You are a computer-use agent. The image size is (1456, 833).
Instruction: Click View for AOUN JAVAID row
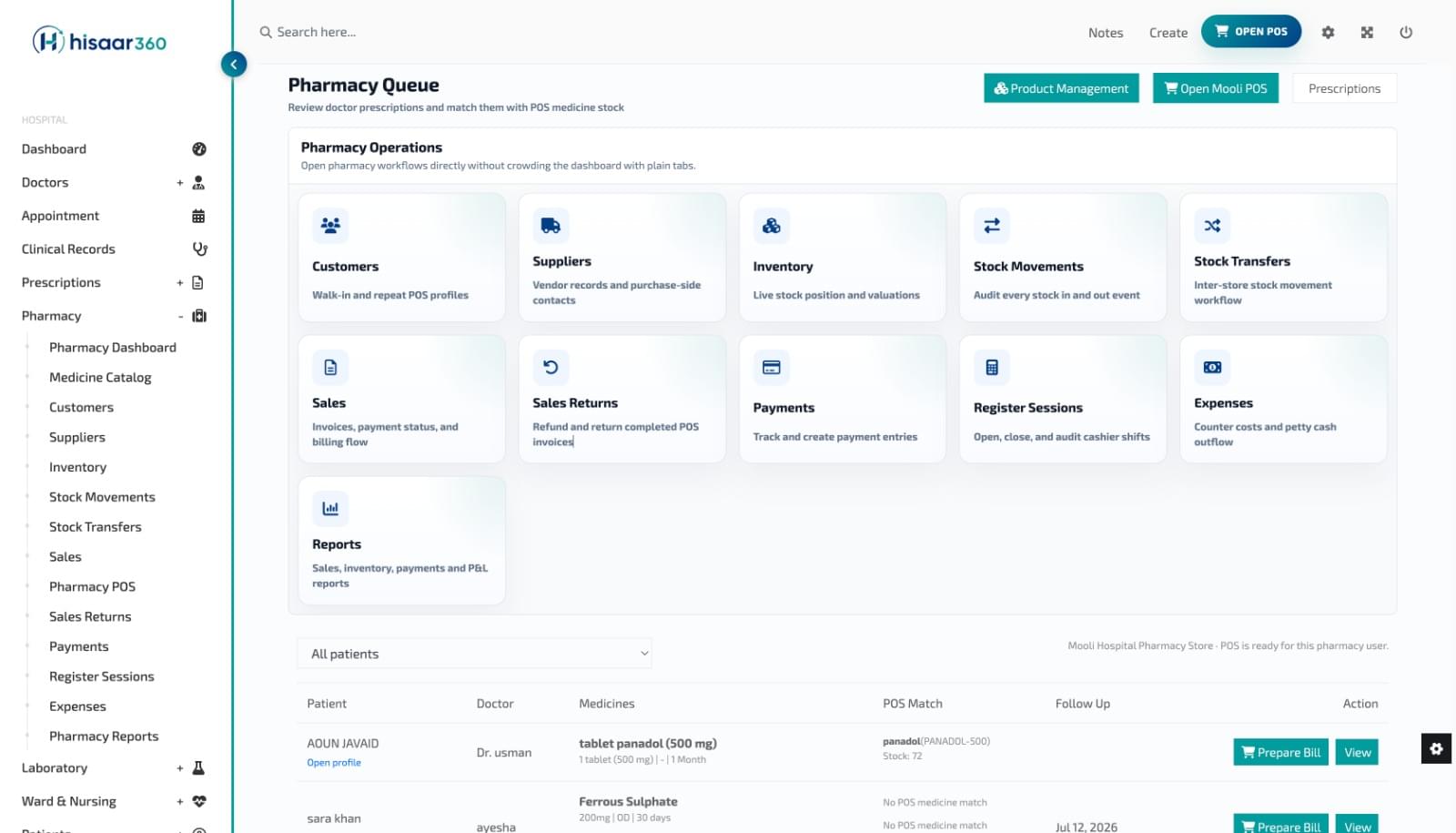tap(1357, 752)
